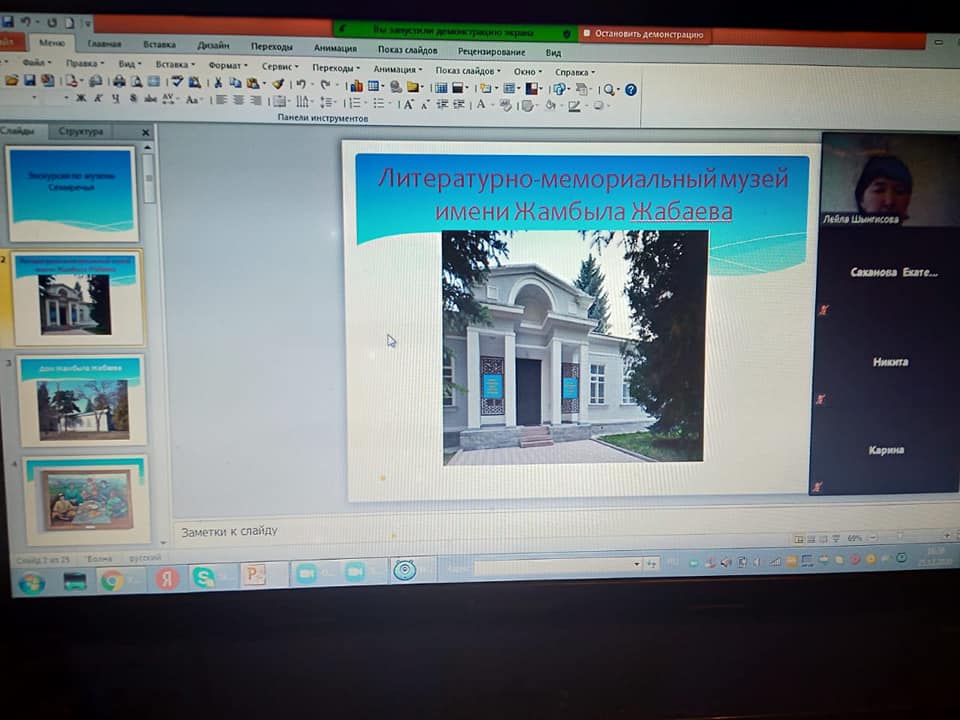The image size is (960, 720).
Task: Switch to the Дизайн ribbon tab
Action: pos(212,45)
